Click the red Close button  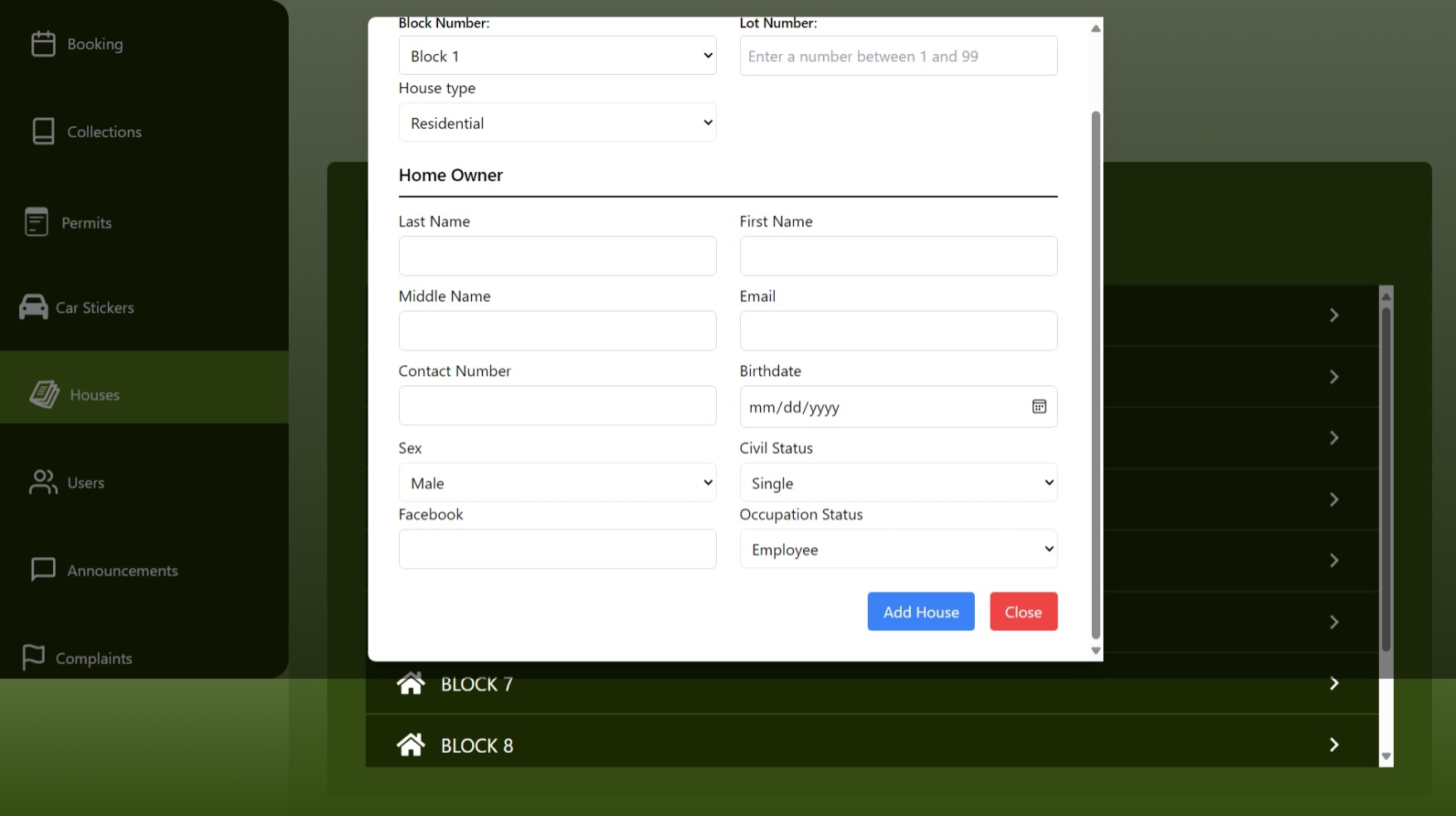[1023, 612]
